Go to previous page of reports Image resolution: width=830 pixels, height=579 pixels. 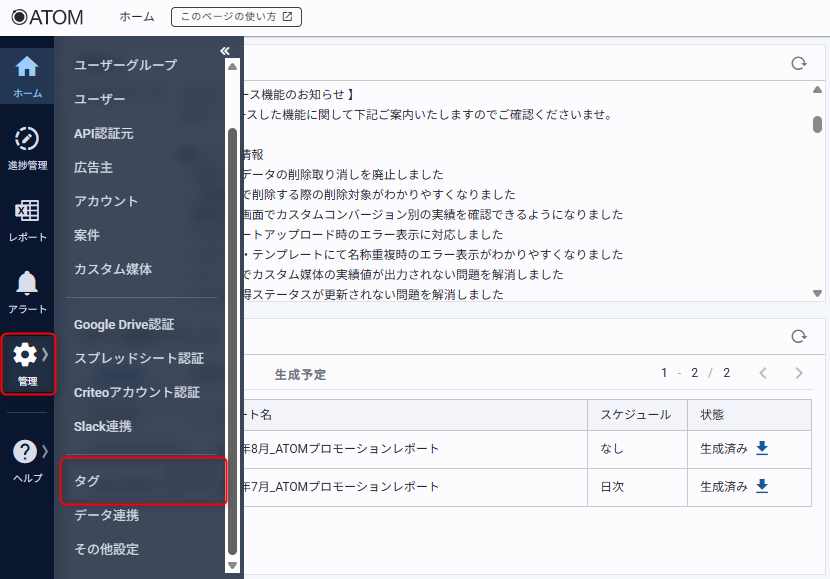[x=763, y=373]
